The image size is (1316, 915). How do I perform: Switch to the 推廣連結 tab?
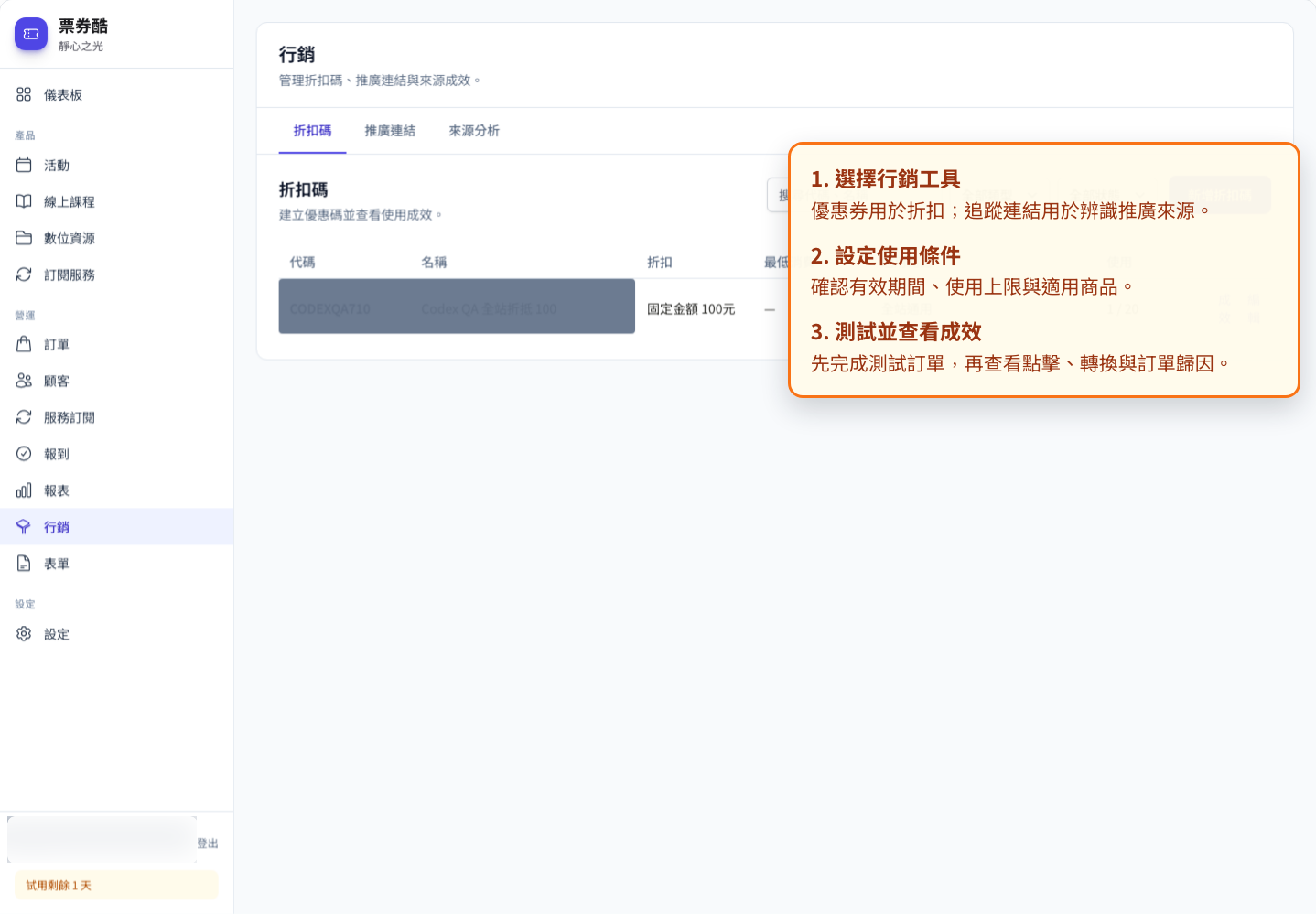click(390, 131)
